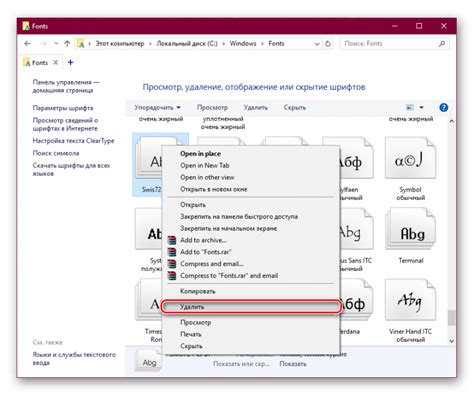Go up one folder level arrow

(x=67, y=44)
